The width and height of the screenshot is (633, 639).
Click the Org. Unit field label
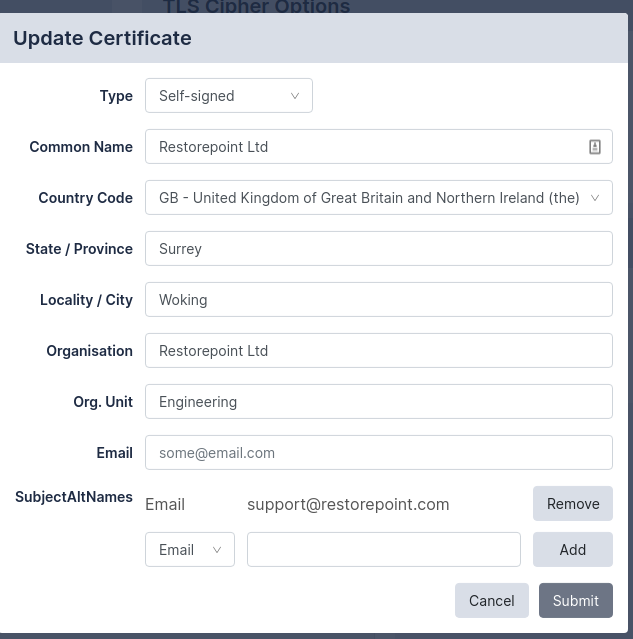click(x=102, y=402)
